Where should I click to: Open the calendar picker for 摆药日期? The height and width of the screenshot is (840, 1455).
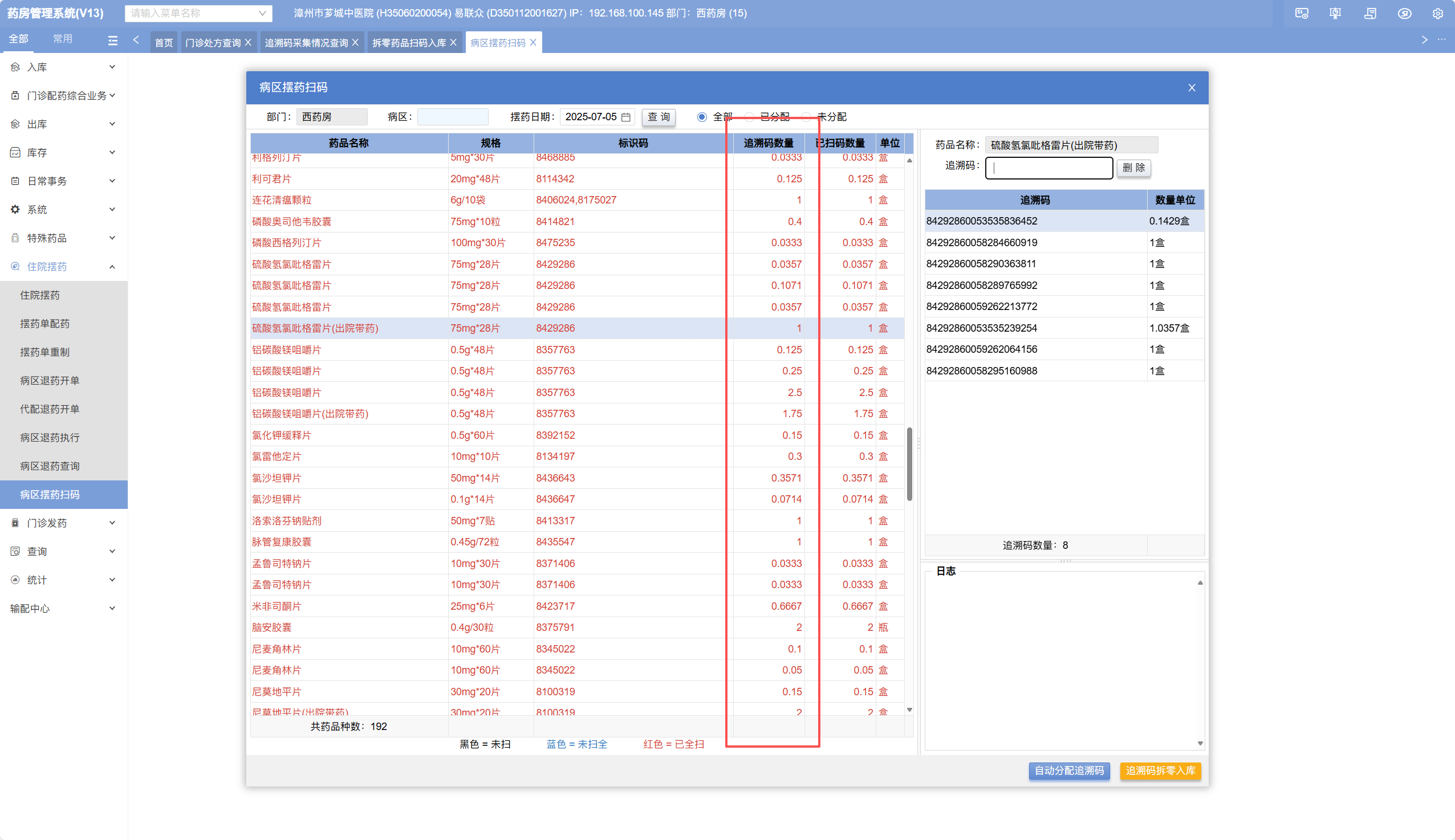(625, 117)
